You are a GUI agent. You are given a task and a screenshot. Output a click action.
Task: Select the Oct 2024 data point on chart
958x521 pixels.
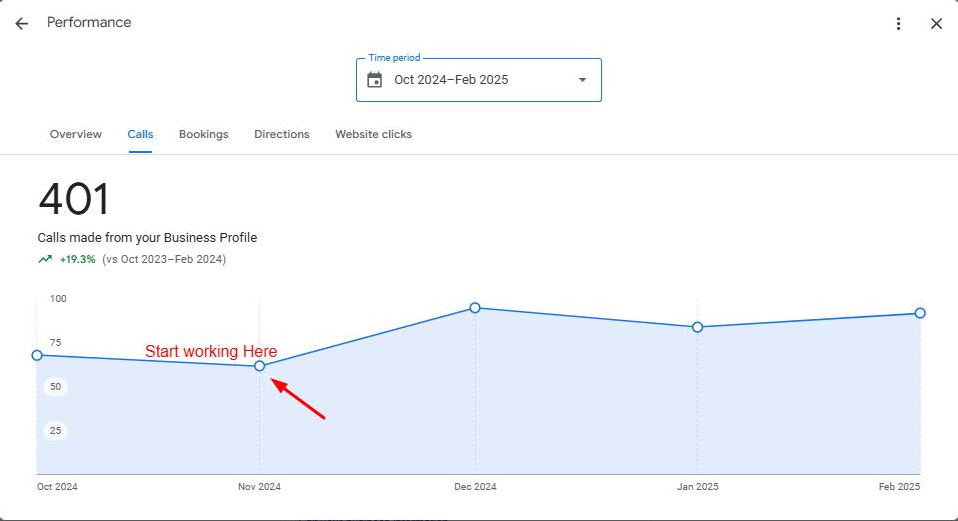coord(37,355)
